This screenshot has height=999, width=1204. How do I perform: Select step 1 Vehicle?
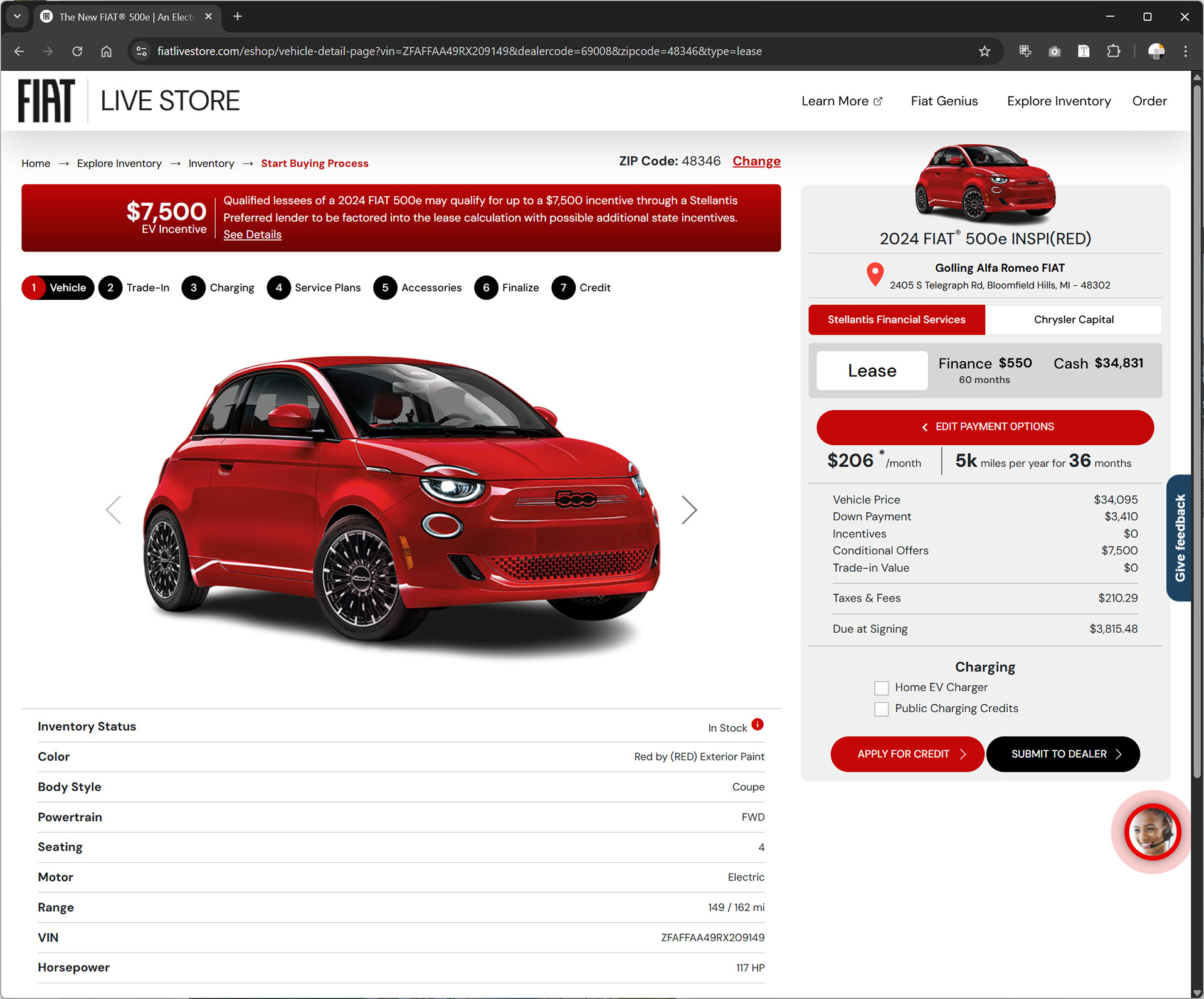click(x=58, y=288)
